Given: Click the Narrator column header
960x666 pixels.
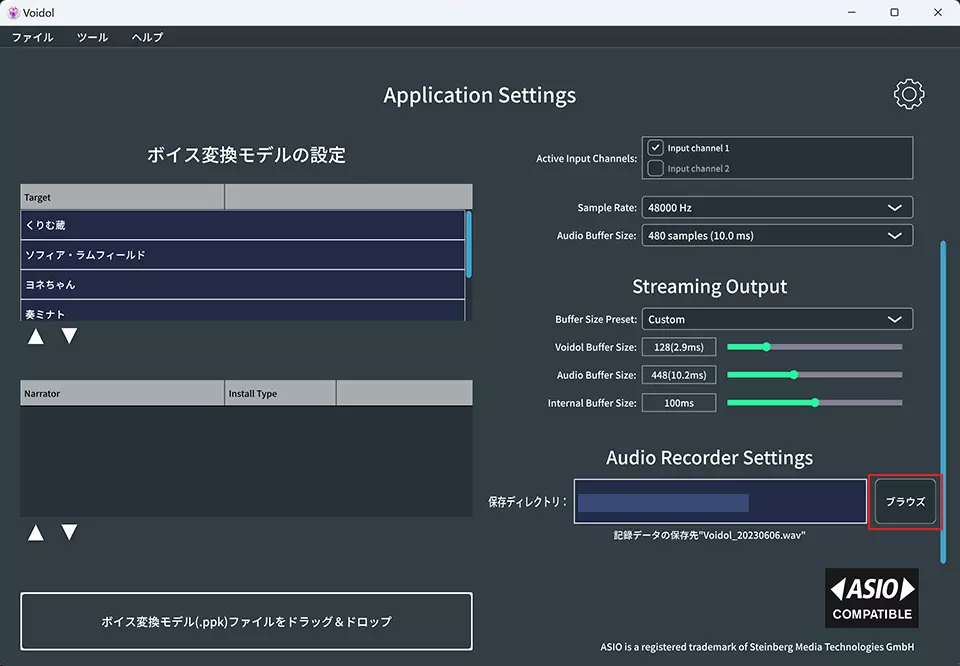Looking at the screenshot, I should coord(122,393).
